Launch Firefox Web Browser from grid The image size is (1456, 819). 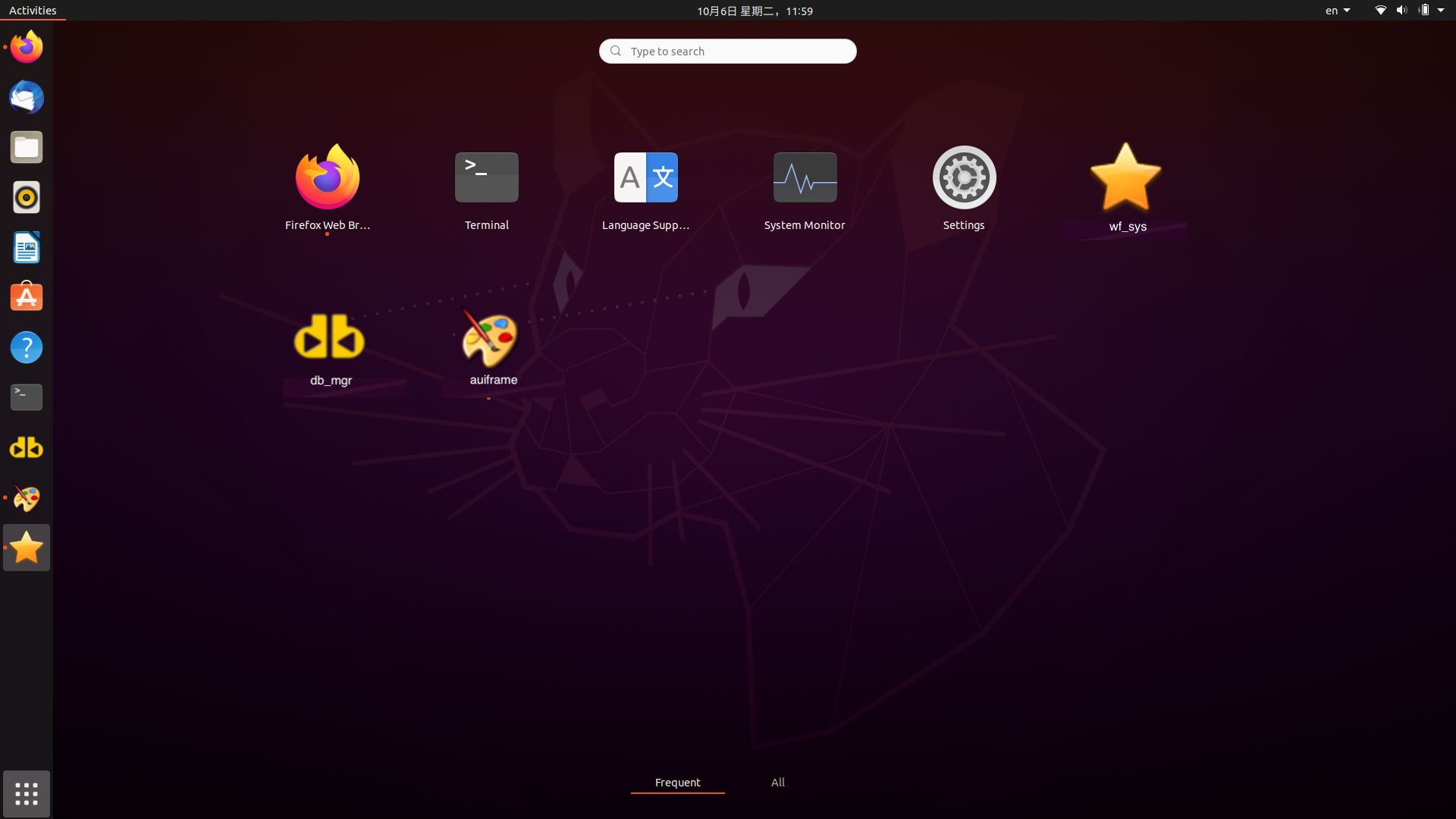327,178
